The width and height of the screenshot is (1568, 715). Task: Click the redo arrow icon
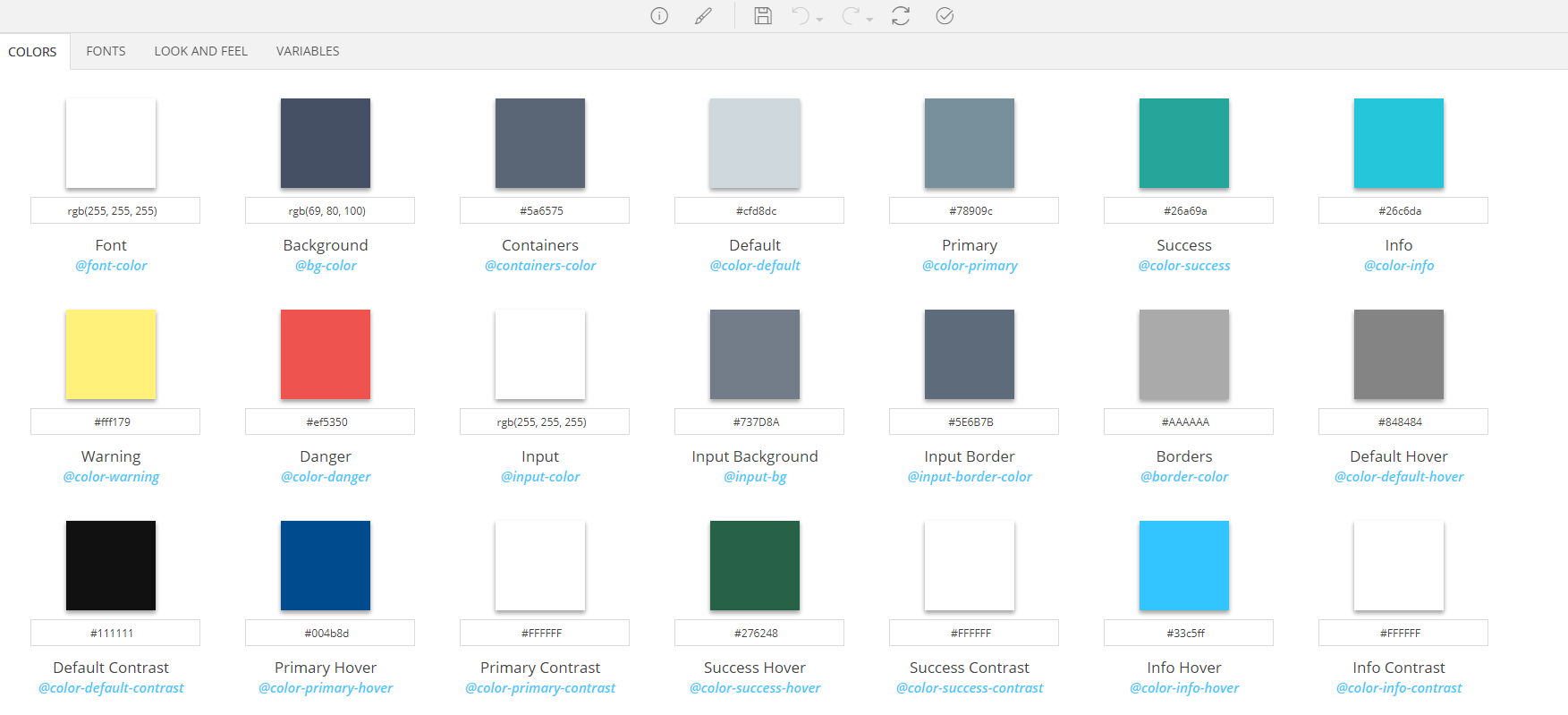851,16
